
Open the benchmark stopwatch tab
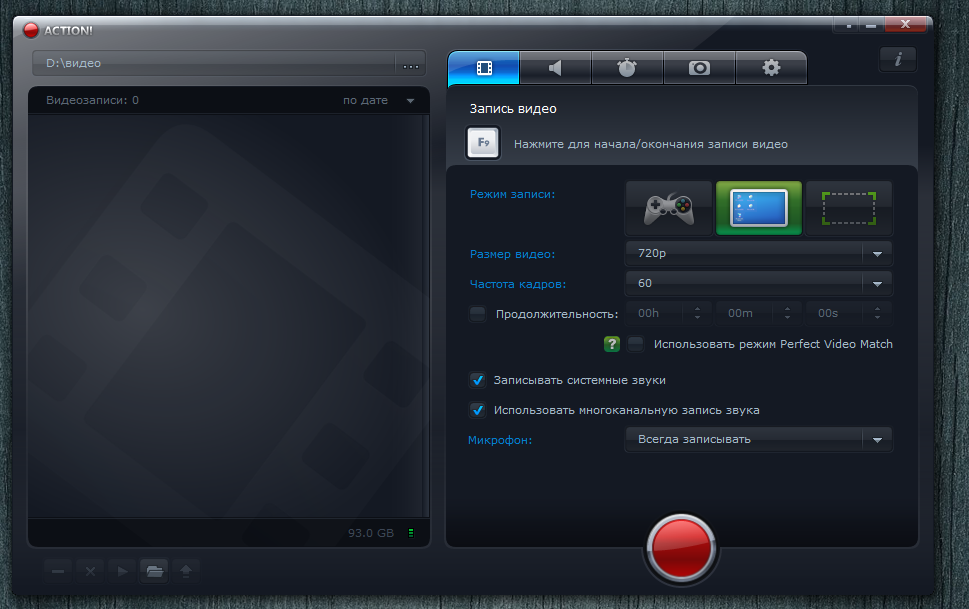[627, 67]
